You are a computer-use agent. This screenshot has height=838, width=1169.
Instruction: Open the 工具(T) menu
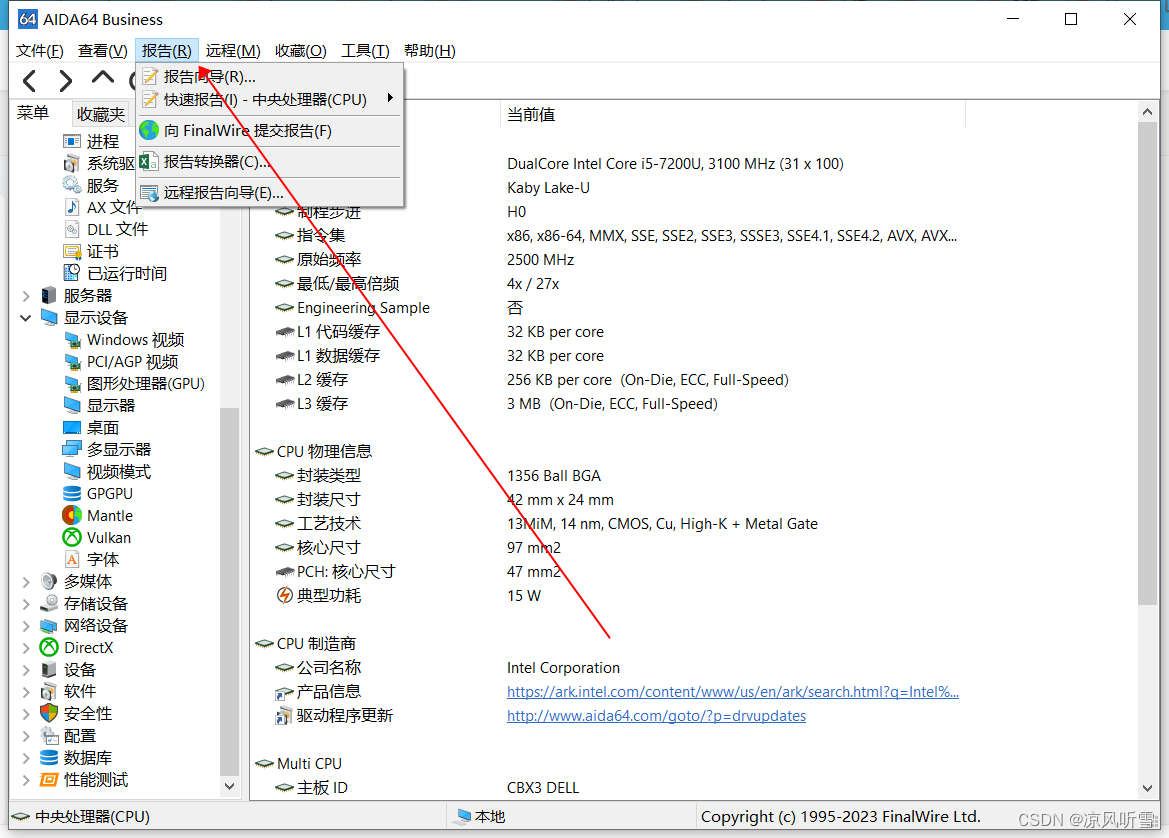click(x=365, y=51)
